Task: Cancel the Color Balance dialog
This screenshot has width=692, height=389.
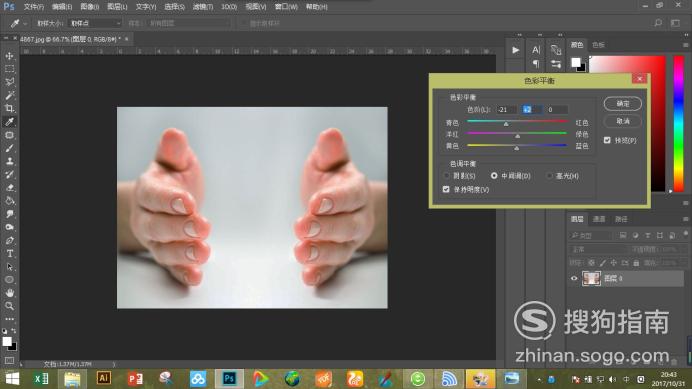Action: 623,121
